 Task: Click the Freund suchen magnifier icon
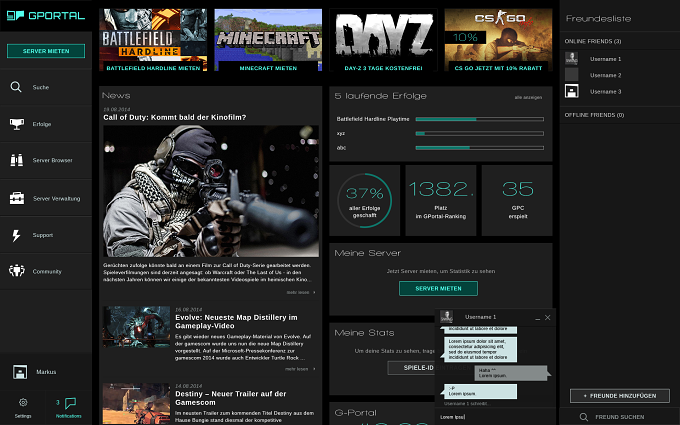coord(584,417)
